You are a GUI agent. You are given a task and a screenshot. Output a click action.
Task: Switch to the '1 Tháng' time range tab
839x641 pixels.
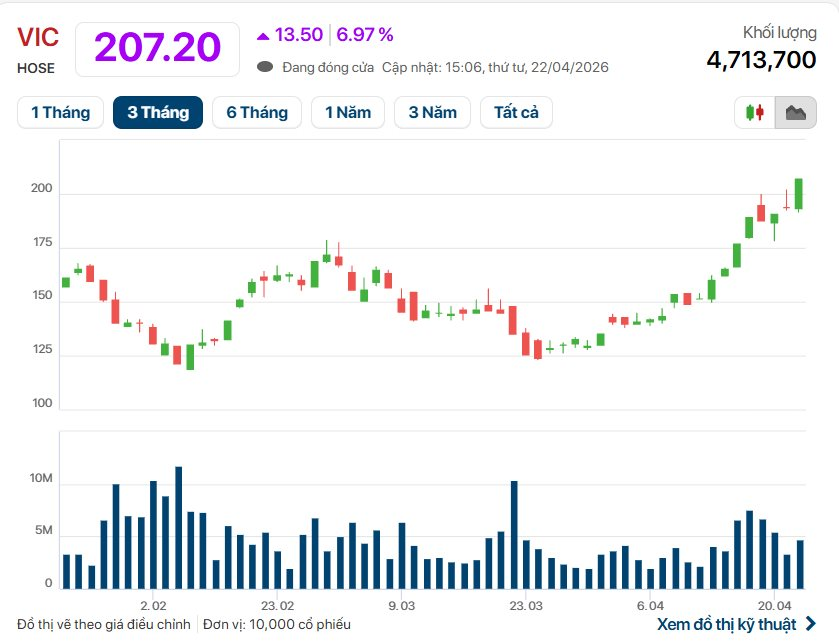tap(60, 112)
